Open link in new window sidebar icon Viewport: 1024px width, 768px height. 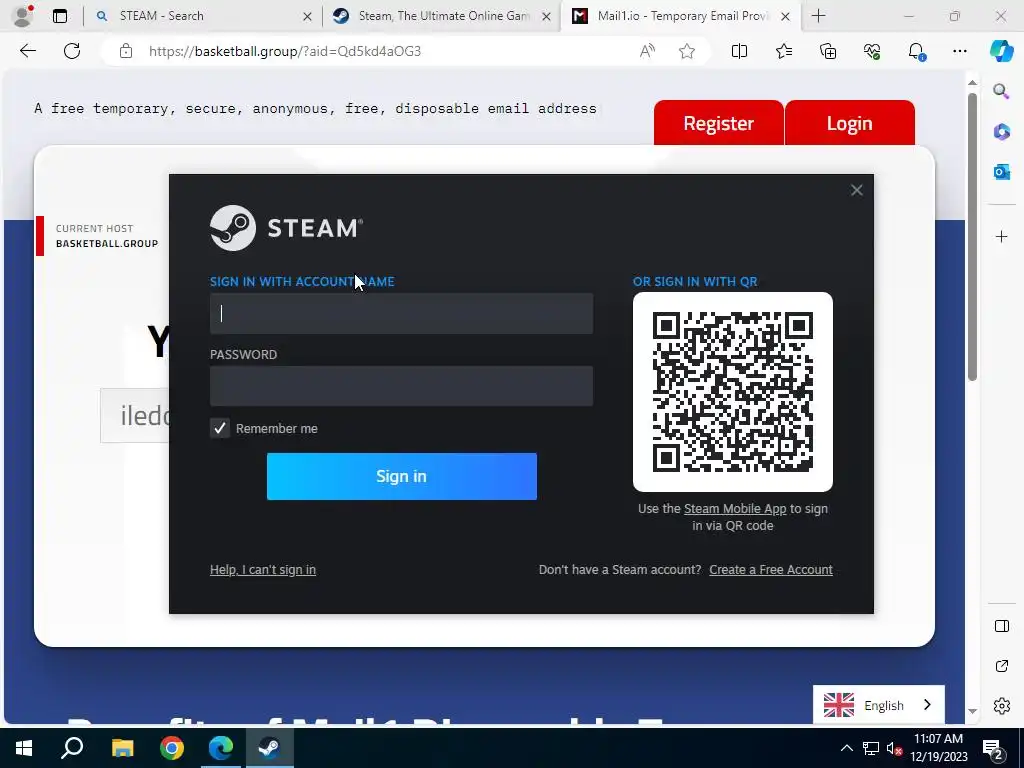[1001, 666]
